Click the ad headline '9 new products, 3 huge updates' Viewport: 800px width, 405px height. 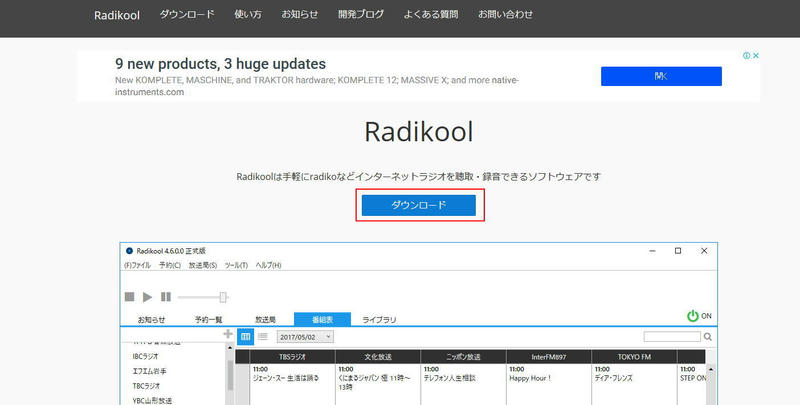[220, 64]
